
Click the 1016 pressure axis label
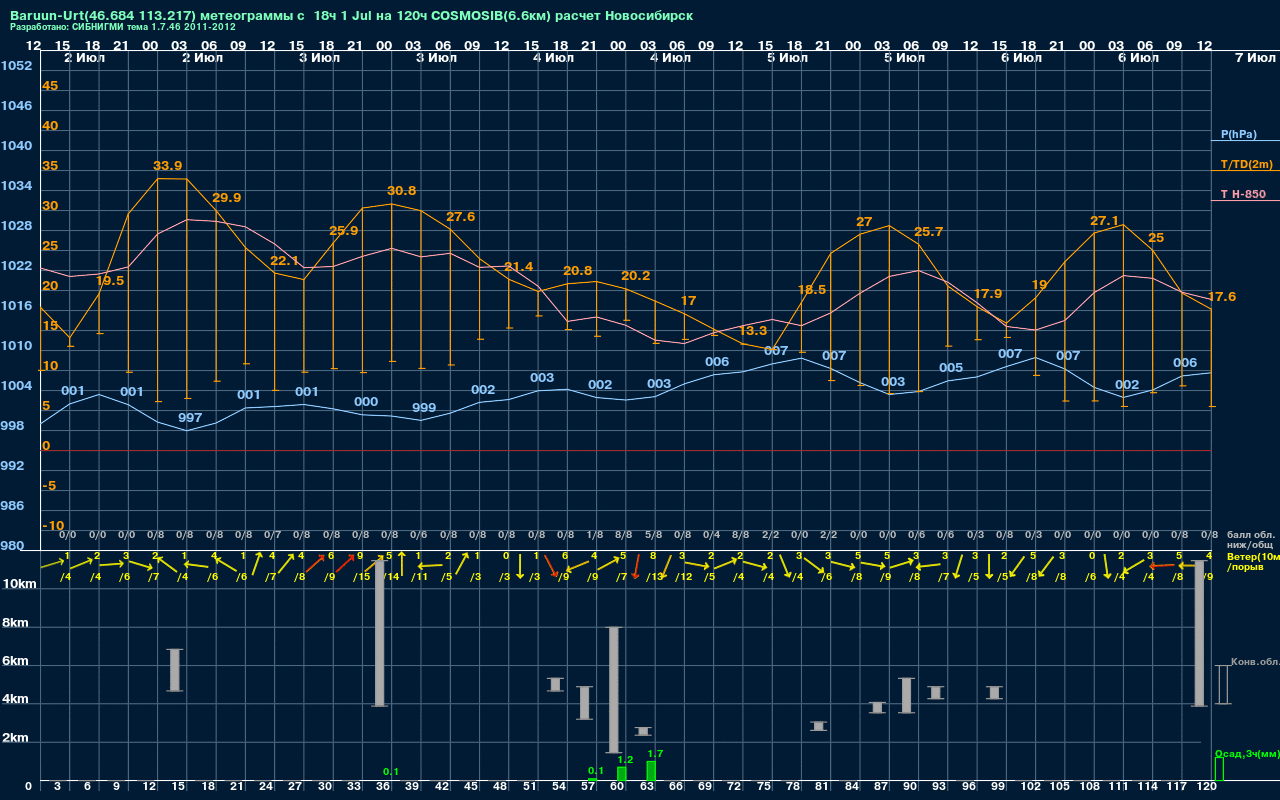(x=16, y=306)
